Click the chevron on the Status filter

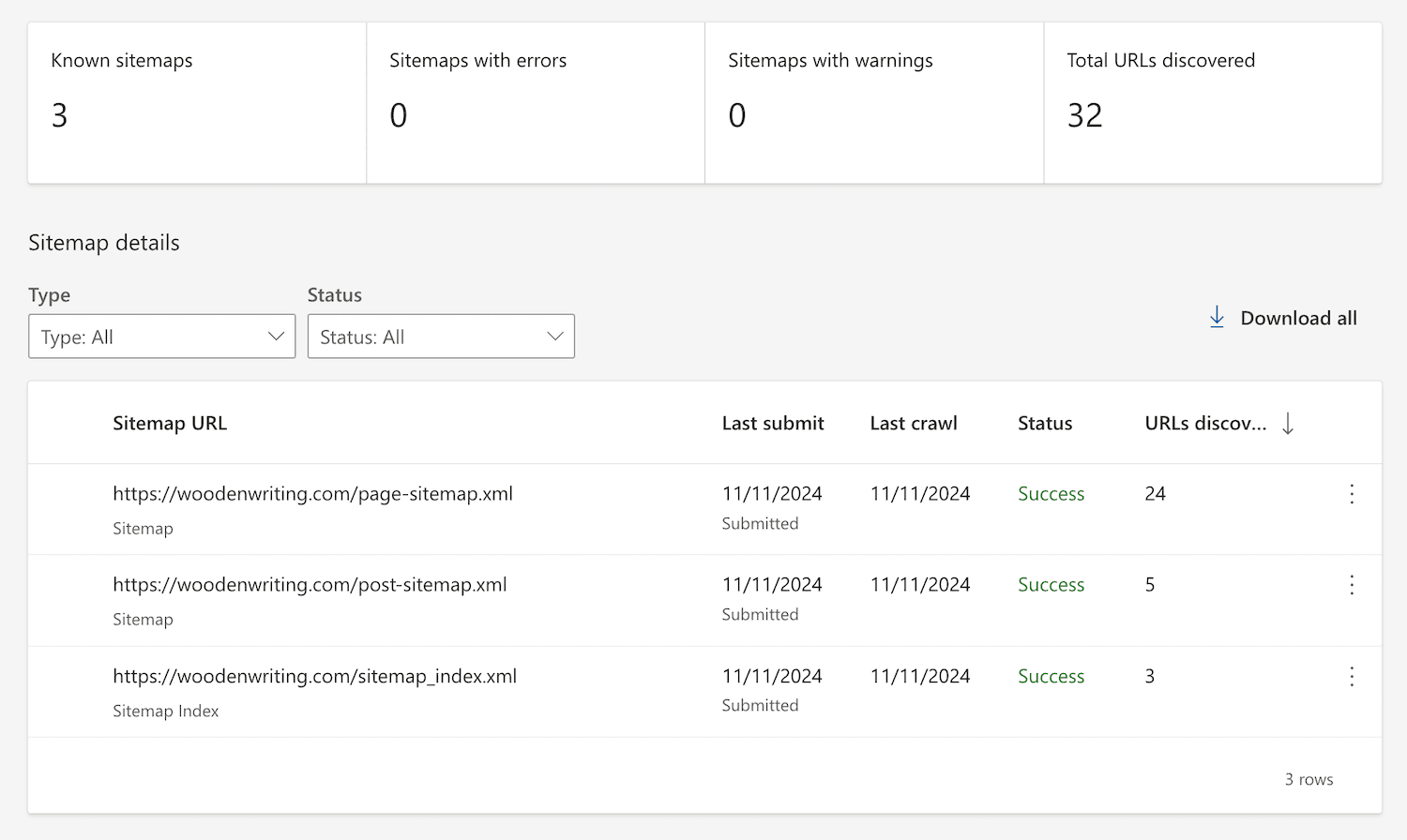(554, 336)
